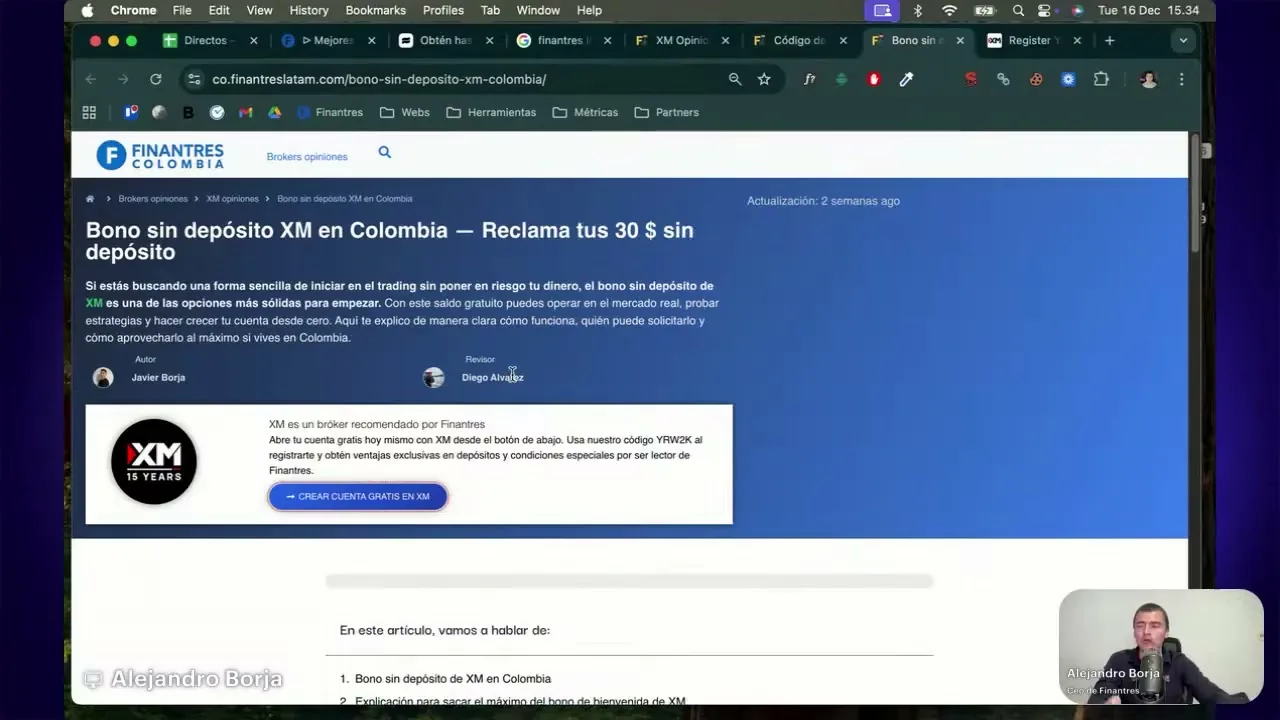1280x720 pixels.
Task: Reload the current page
Action: 156,79
